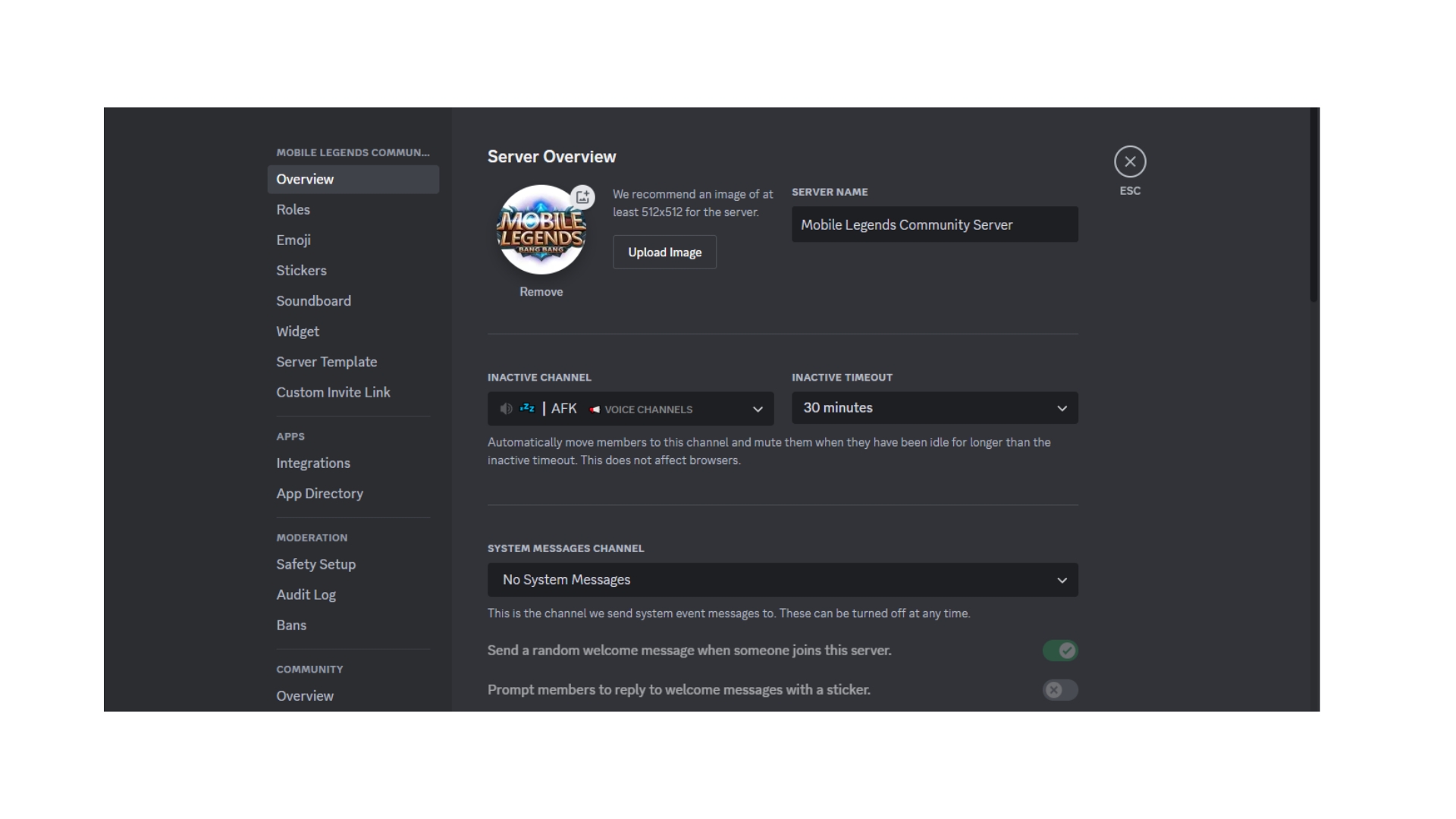
Task: Disable the random welcome message toggle
Action: [x=1059, y=651]
